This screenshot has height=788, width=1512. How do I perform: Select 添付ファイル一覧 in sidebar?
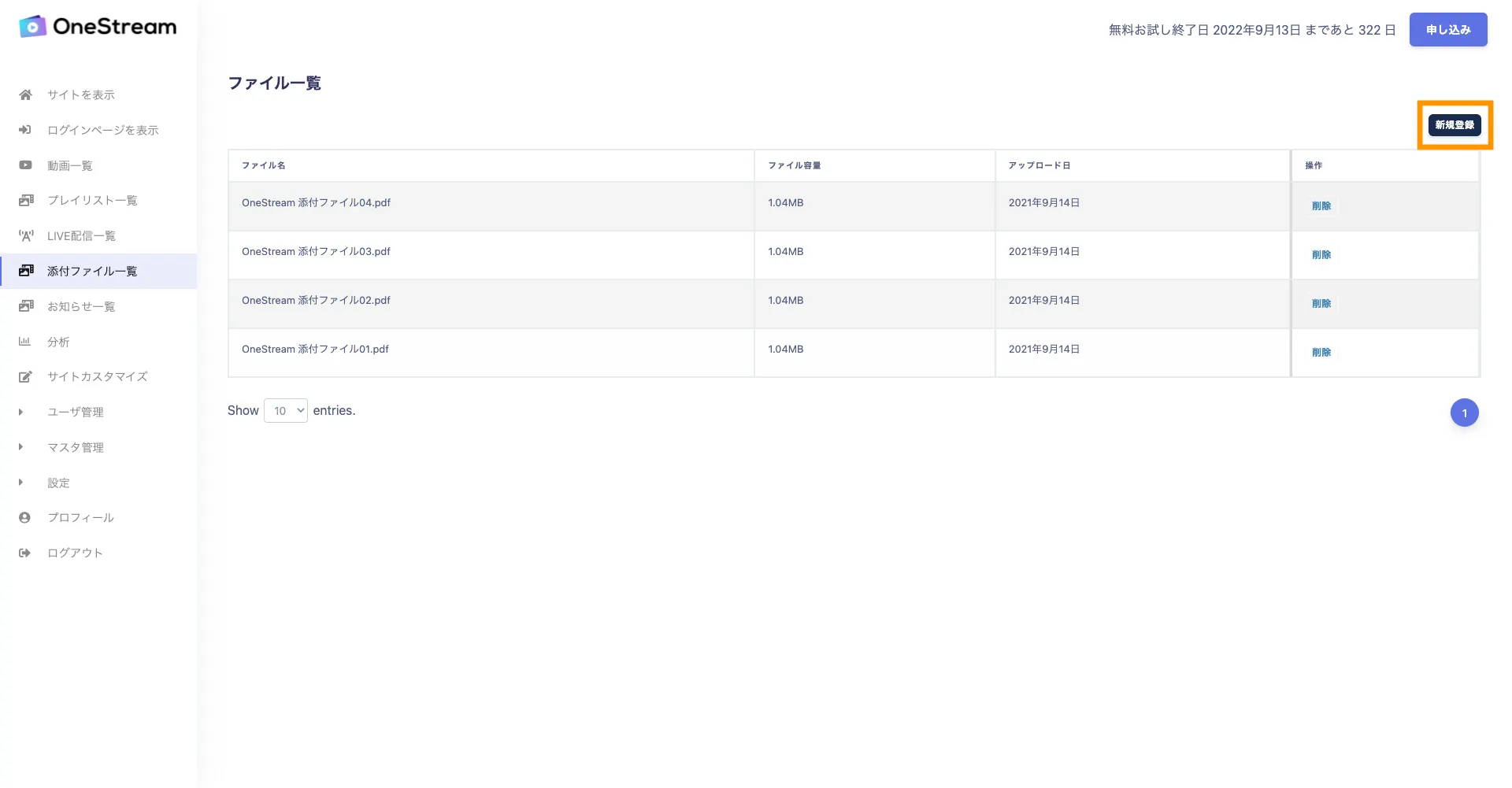click(92, 271)
